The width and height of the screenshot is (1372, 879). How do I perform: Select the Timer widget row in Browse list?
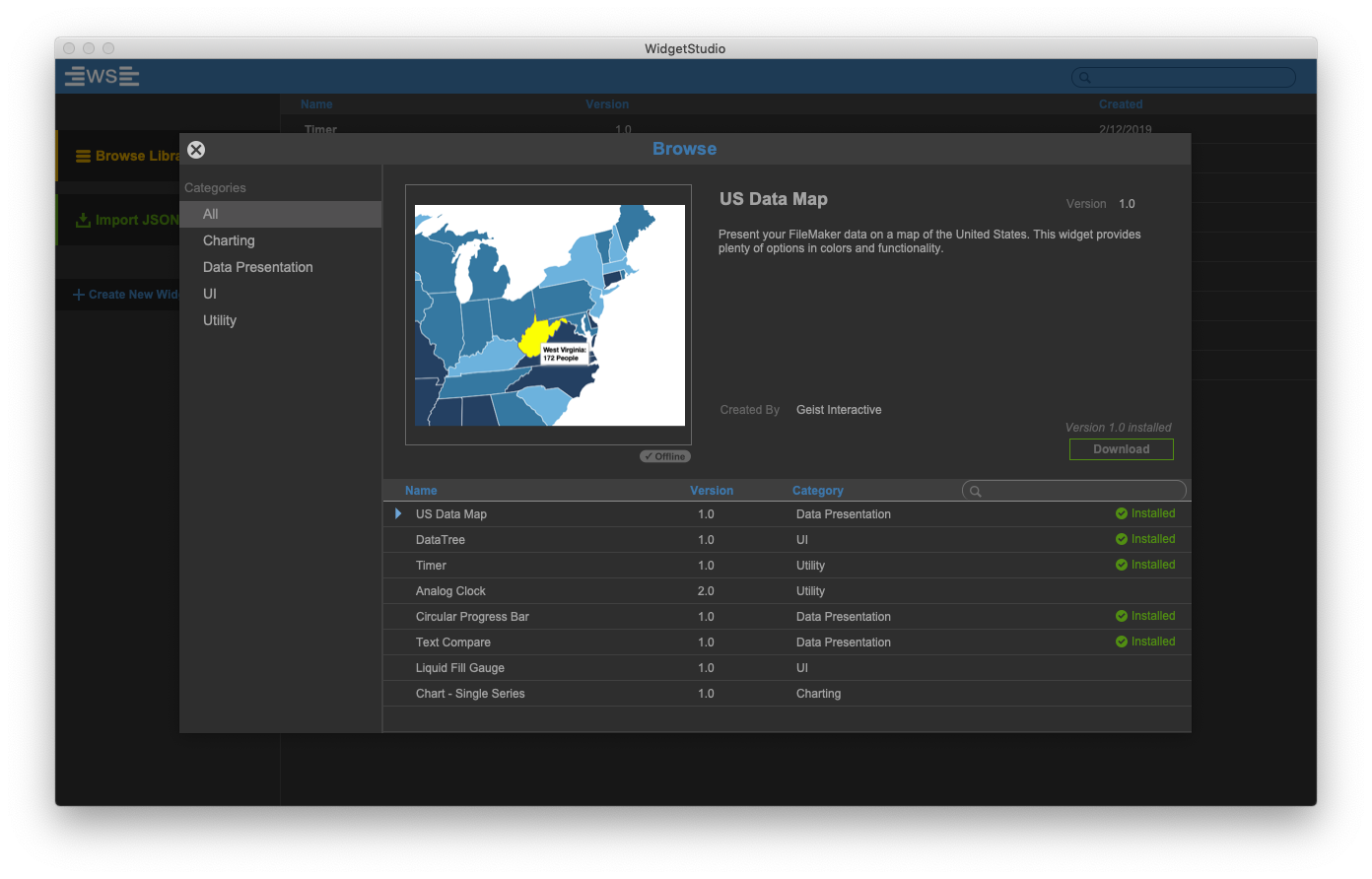click(787, 566)
